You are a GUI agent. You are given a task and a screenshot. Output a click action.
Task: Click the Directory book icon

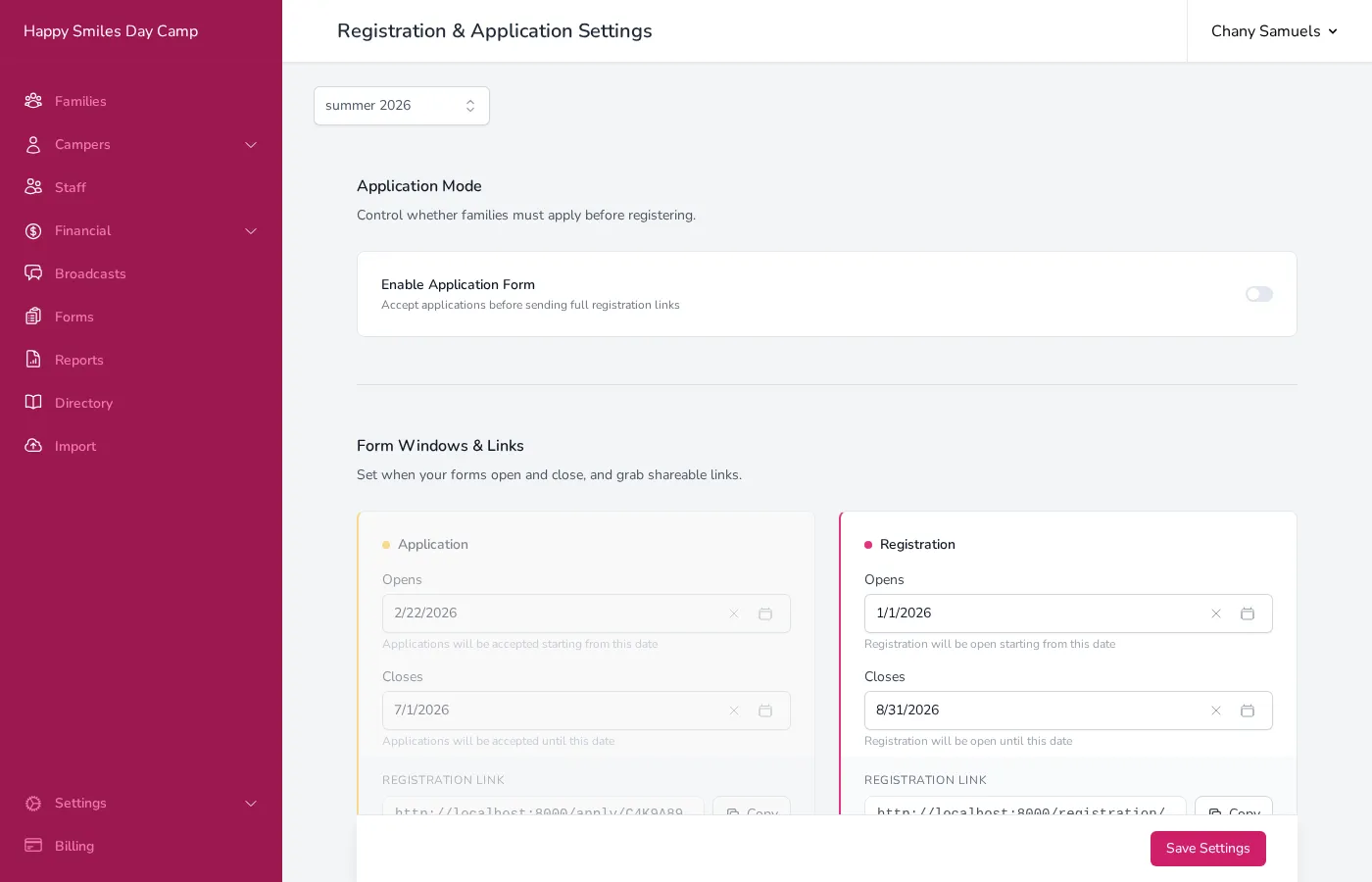pyautogui.click(x=33, y=403)
